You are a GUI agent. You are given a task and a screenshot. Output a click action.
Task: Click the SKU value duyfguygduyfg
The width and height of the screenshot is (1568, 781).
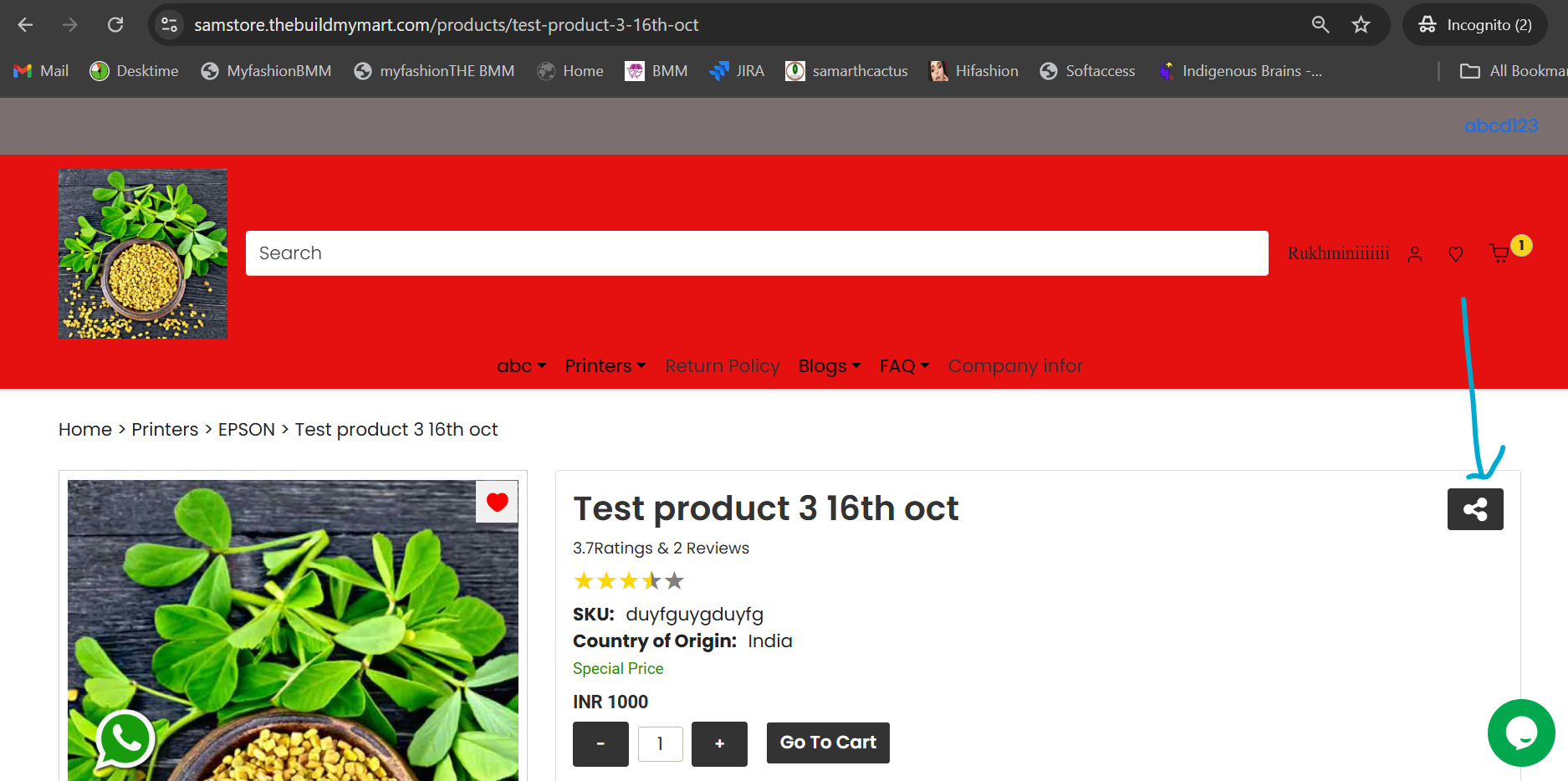coord(694,615)
